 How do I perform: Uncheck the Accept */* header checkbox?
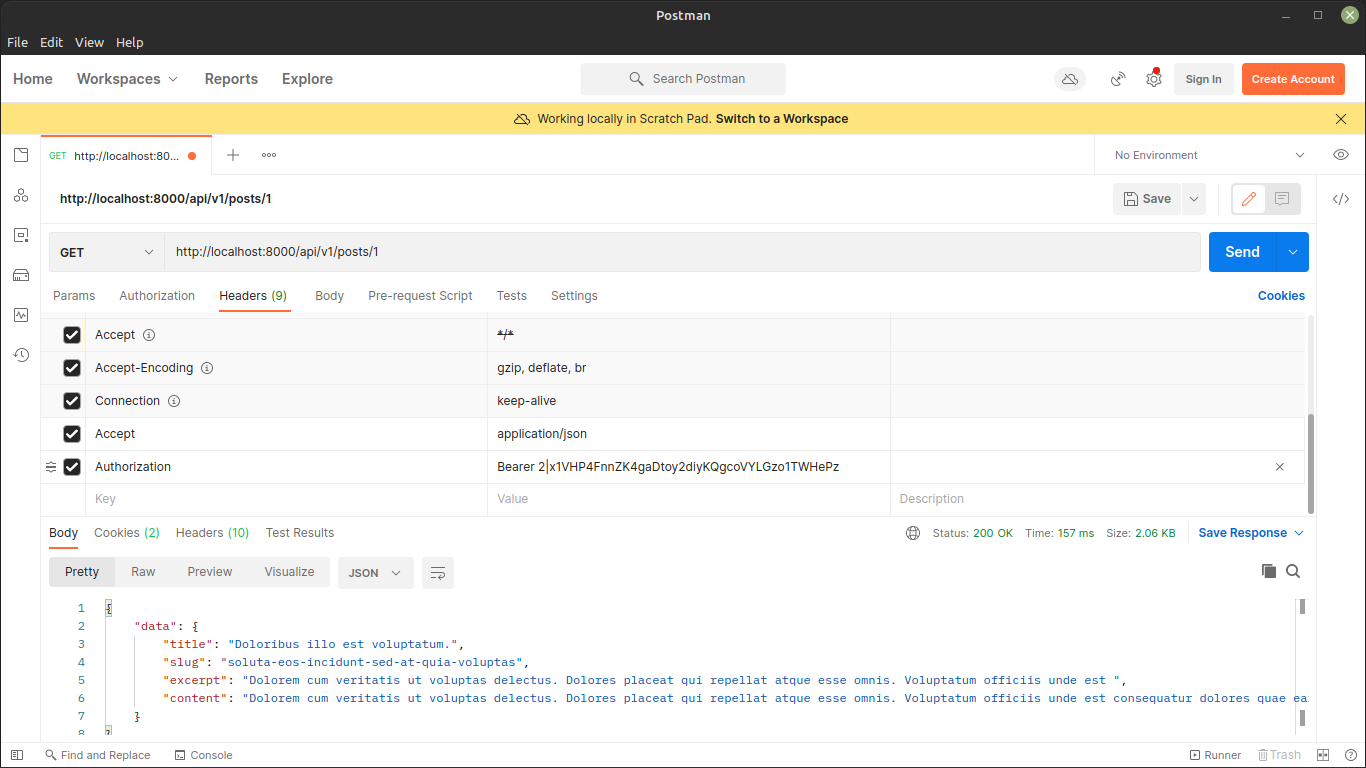(72, 335)
